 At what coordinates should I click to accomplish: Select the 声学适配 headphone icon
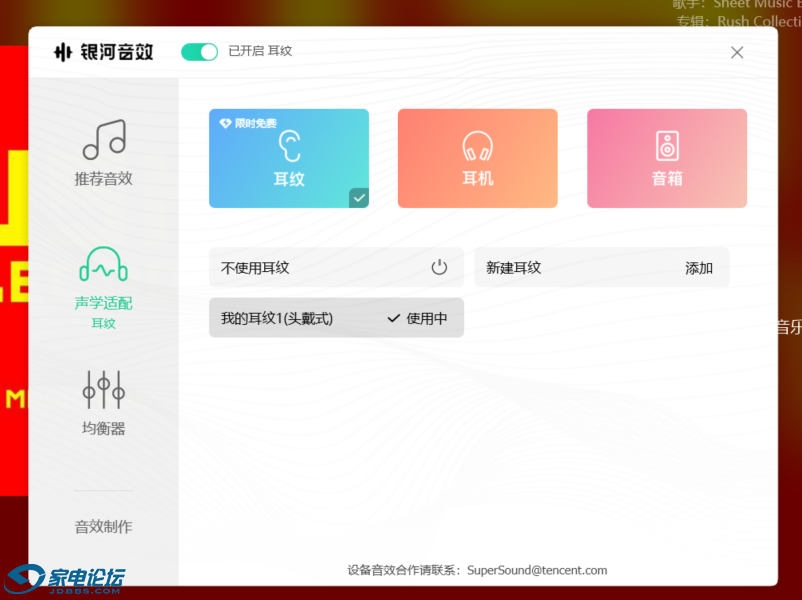pyautogui.click(x=103, y=265)
